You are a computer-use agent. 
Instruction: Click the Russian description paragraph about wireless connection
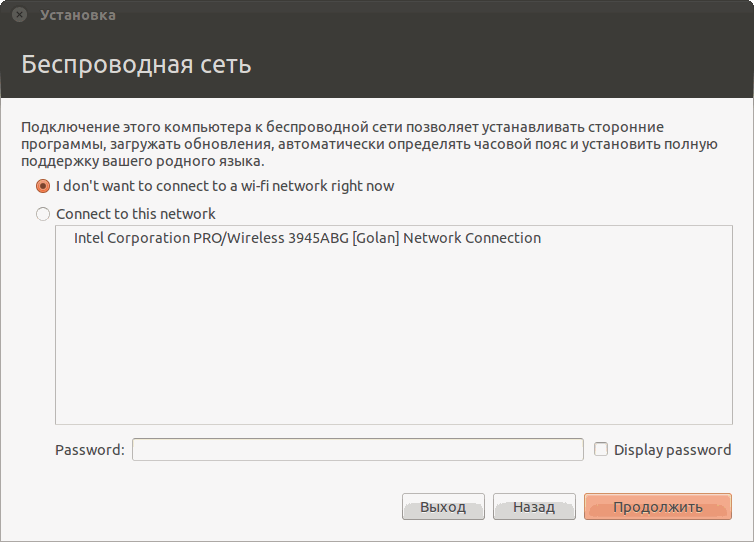click(369, 144)
